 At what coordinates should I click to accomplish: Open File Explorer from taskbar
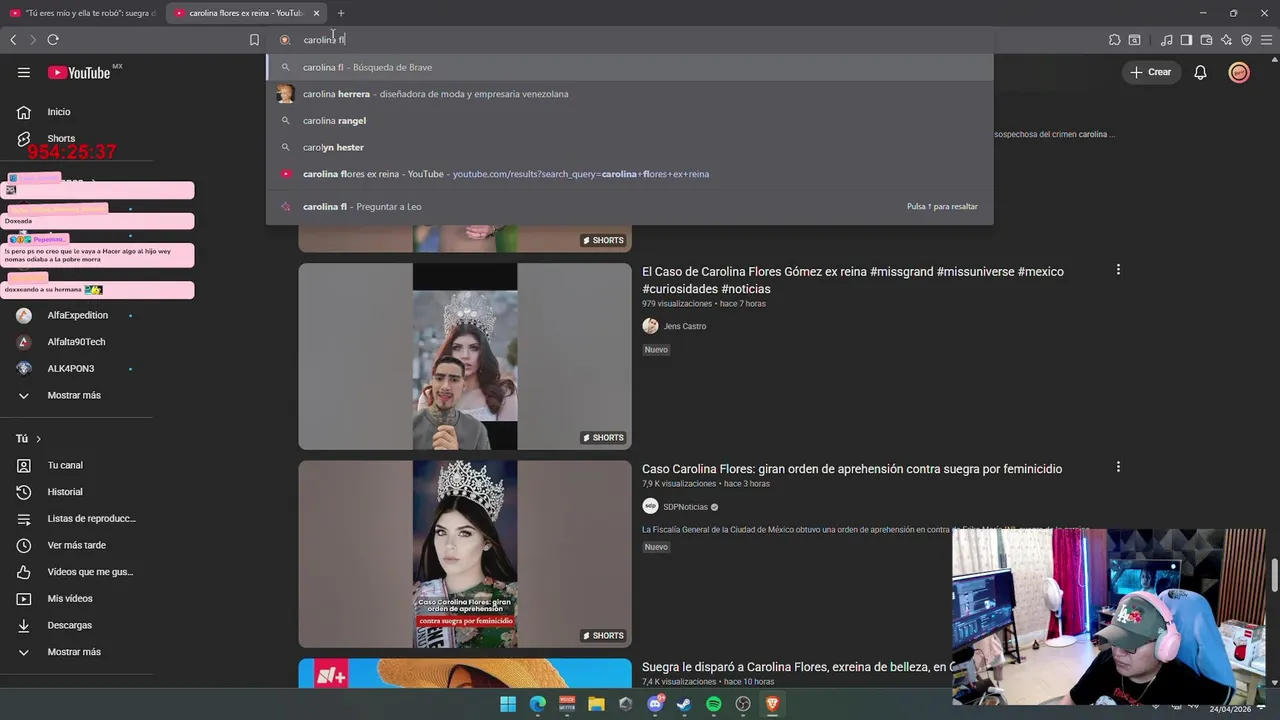click(x=596, y=704)
